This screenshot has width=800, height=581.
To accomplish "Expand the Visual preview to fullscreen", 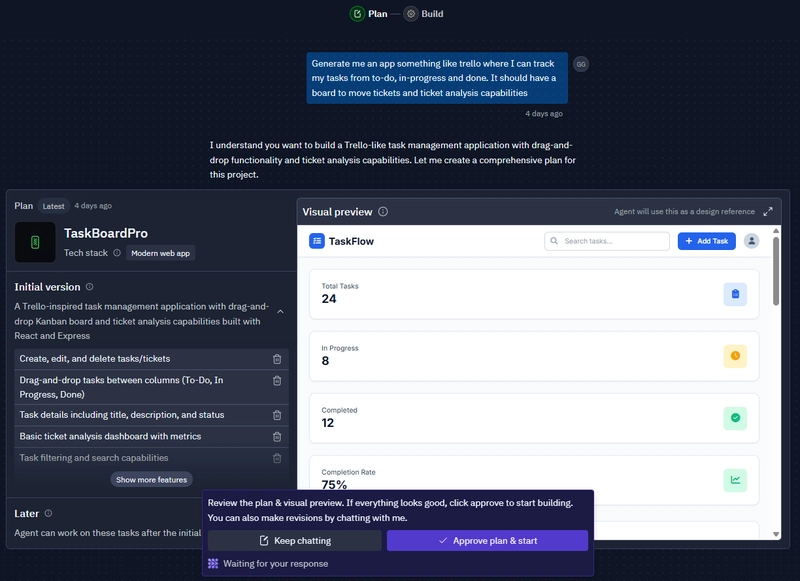I will [768, 212].
